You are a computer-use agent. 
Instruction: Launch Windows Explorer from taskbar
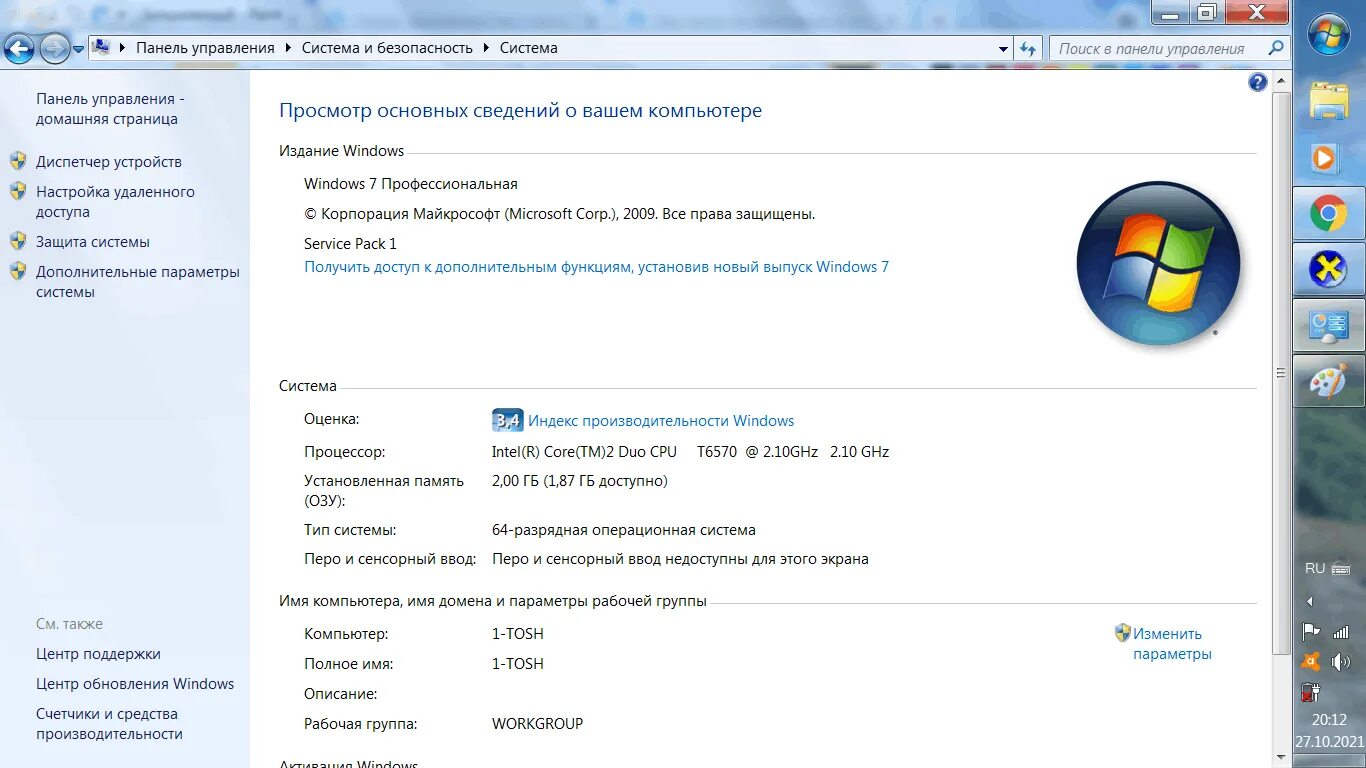point(1329,101)
